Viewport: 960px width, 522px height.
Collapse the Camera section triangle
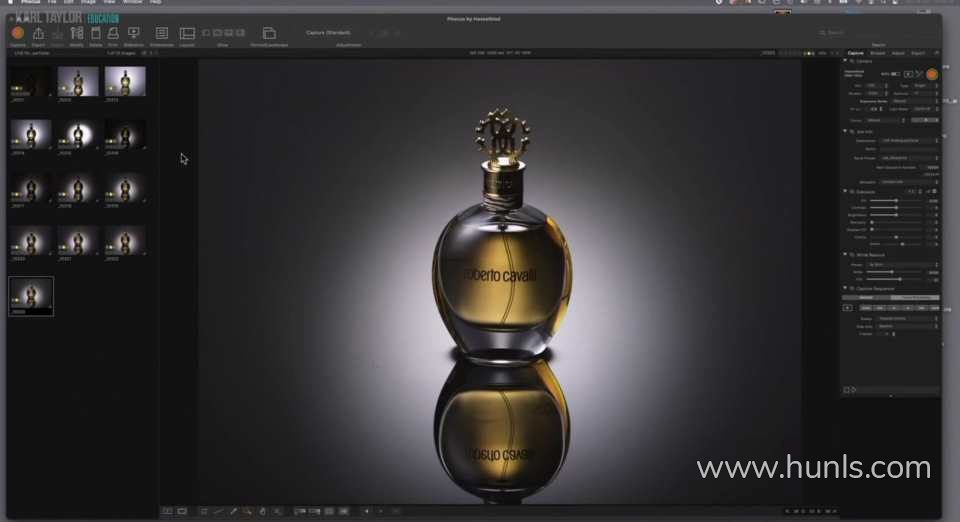(846, 61)
